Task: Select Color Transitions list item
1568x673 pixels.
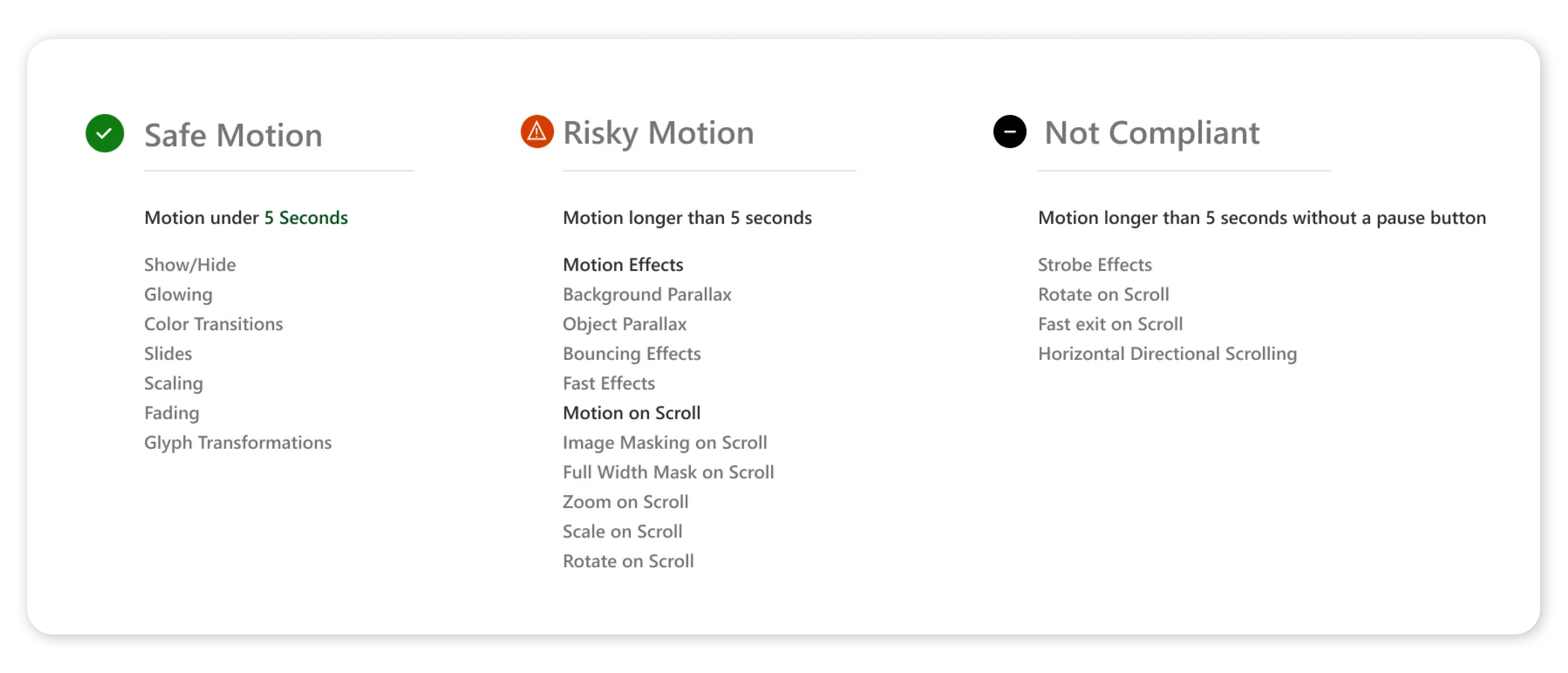Action: (x=214, y=324)
